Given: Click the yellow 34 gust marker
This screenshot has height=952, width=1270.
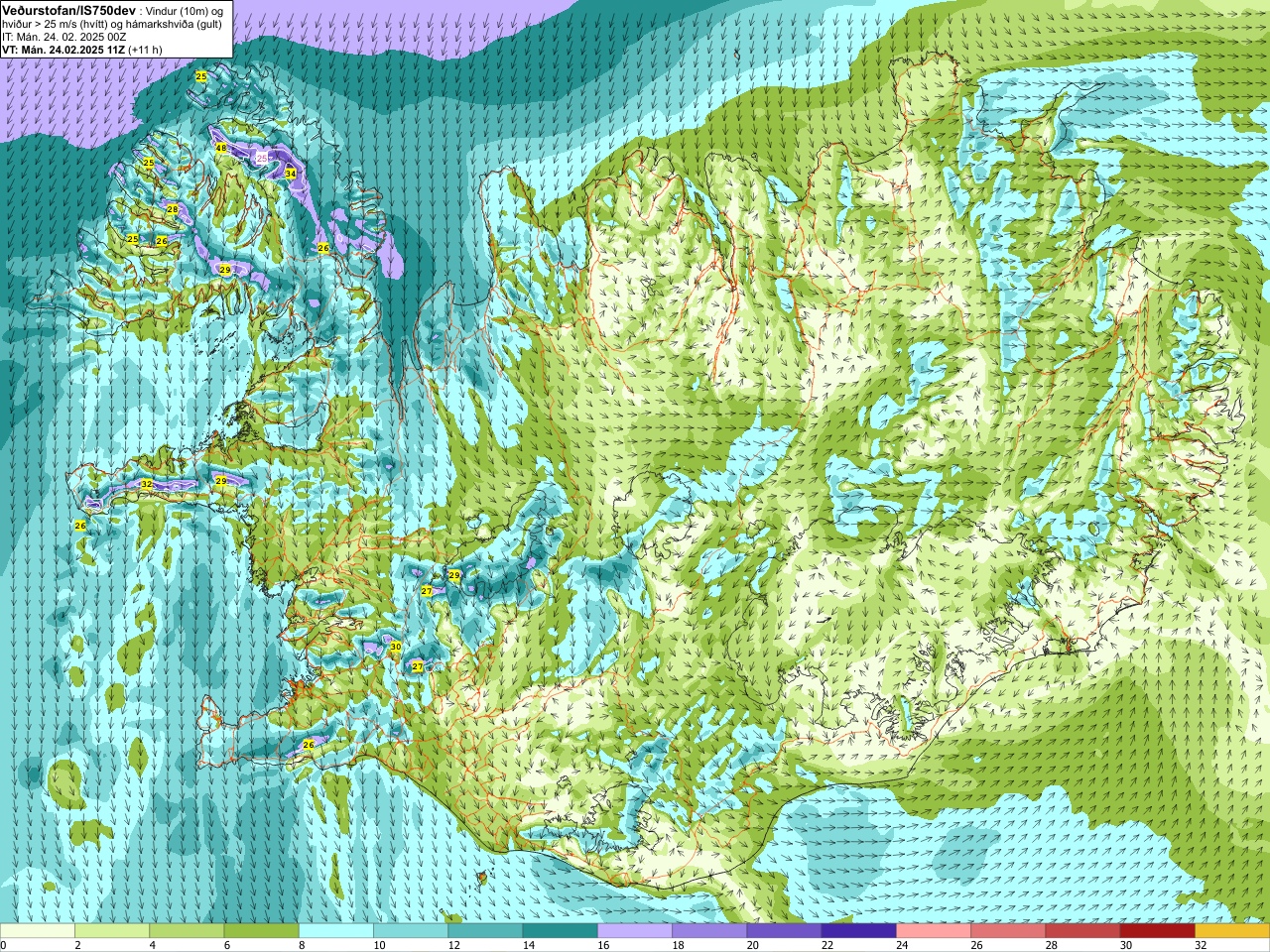Looking at the screenshot, I should pos(291,174).
